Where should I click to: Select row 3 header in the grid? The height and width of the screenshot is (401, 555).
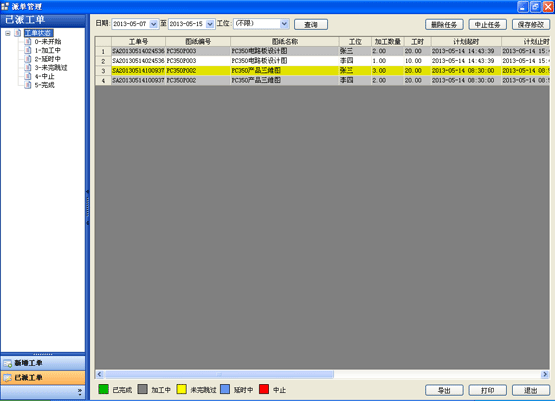(103, 71)
